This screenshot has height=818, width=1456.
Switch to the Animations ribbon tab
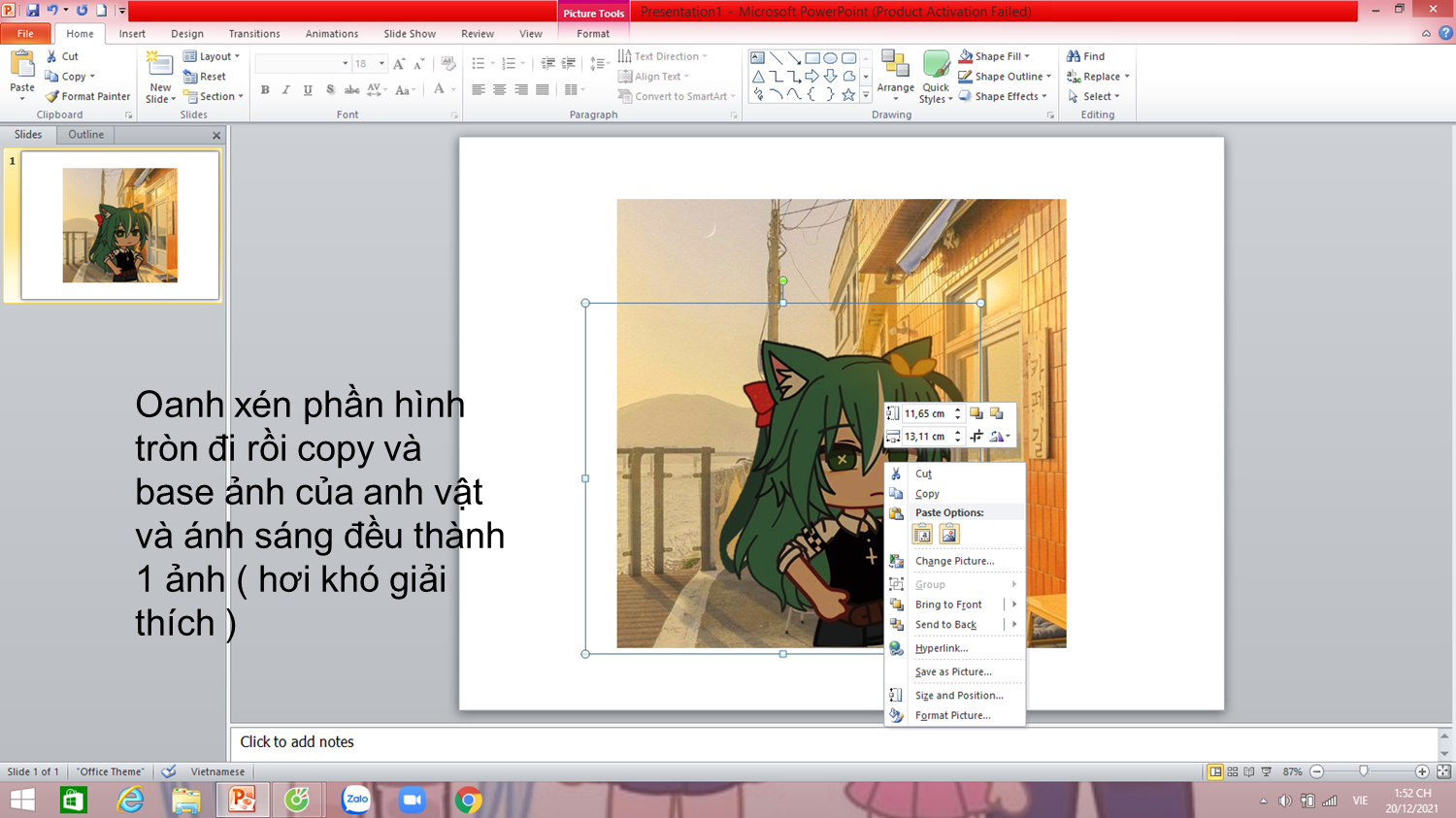(332, 33)
